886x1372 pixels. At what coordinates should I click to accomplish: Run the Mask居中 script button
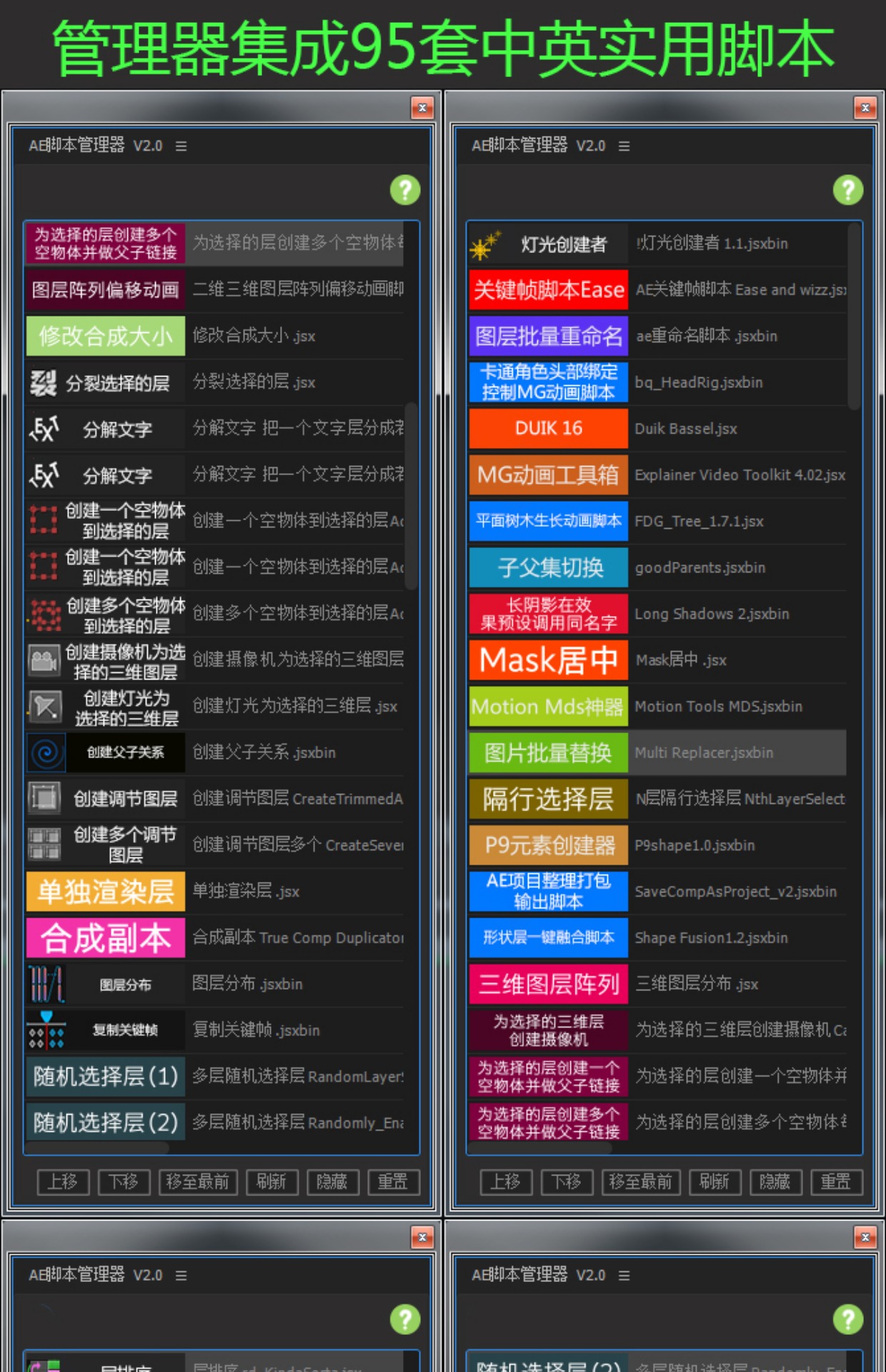coord(549,660)
